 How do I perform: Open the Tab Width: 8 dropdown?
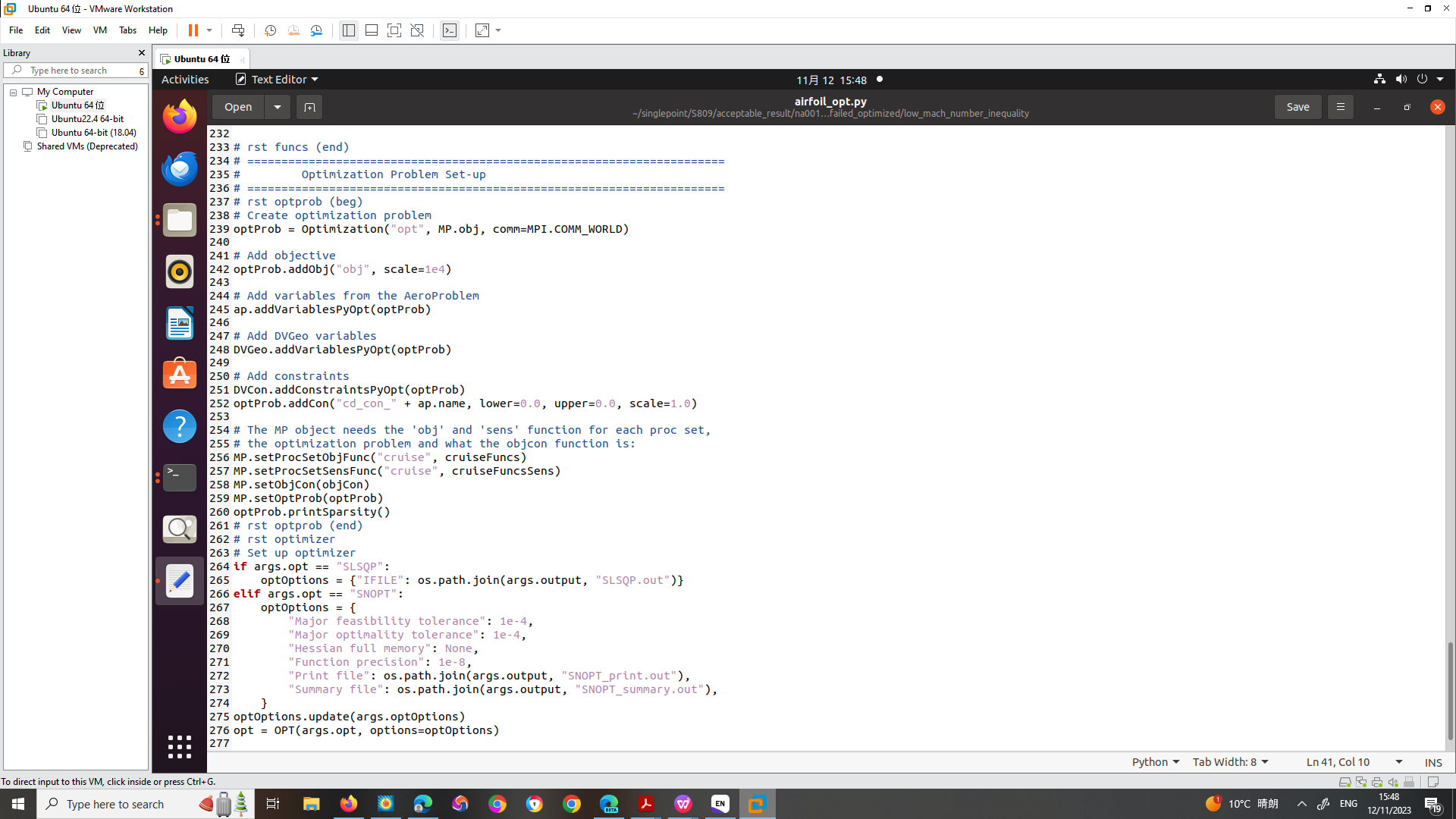(x=1229, y=762)
